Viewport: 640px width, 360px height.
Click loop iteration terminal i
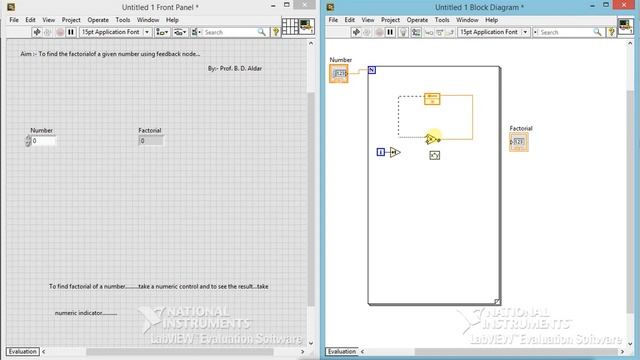pyautogui.click(x=380, y=152)
